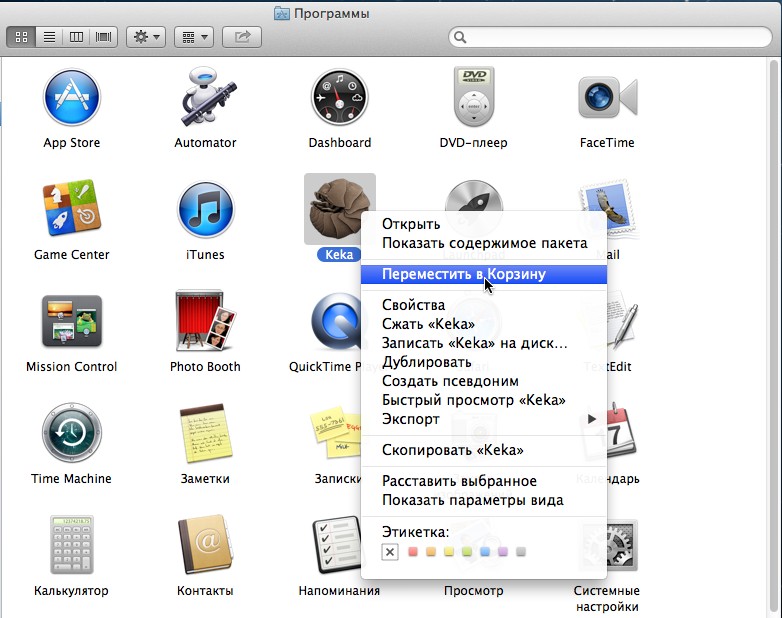Viewport: 782px width, 618px height.
Task: Click the Finder search field
Action: pyautogui.click(x=610, y=37)
